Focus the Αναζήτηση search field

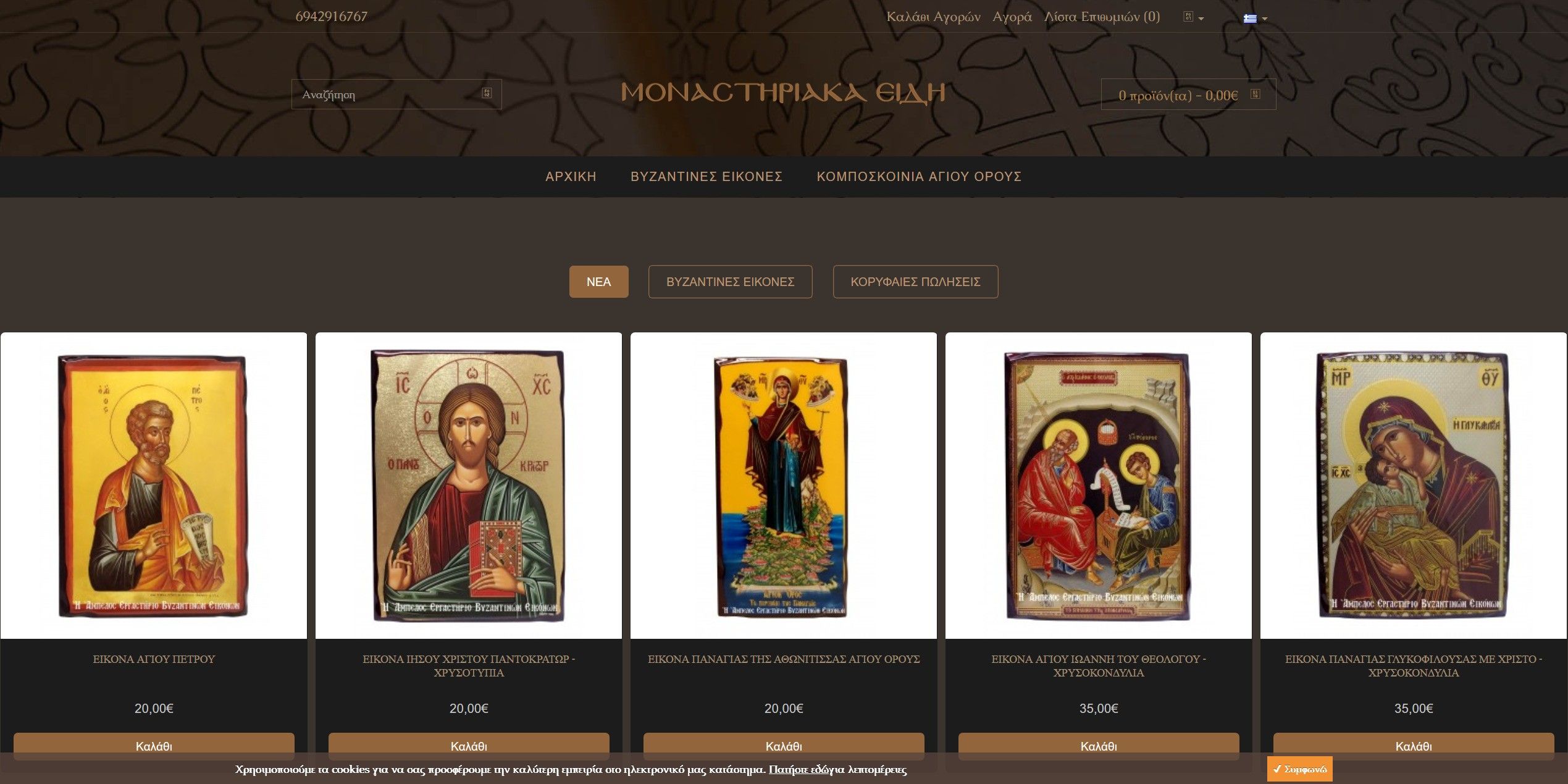(x=396, y=94)
